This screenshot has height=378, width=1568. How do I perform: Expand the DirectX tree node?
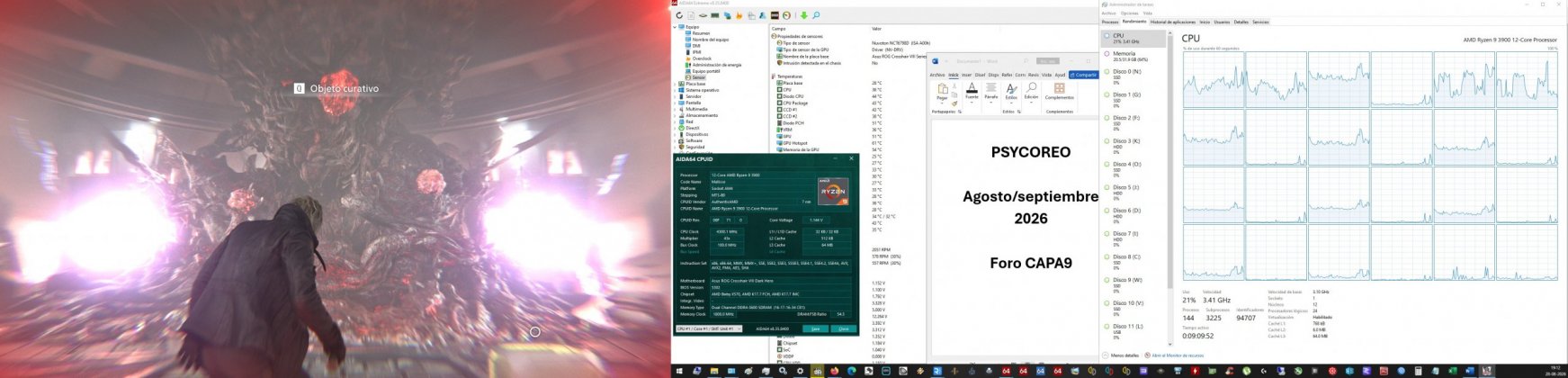tap(675, 128)
